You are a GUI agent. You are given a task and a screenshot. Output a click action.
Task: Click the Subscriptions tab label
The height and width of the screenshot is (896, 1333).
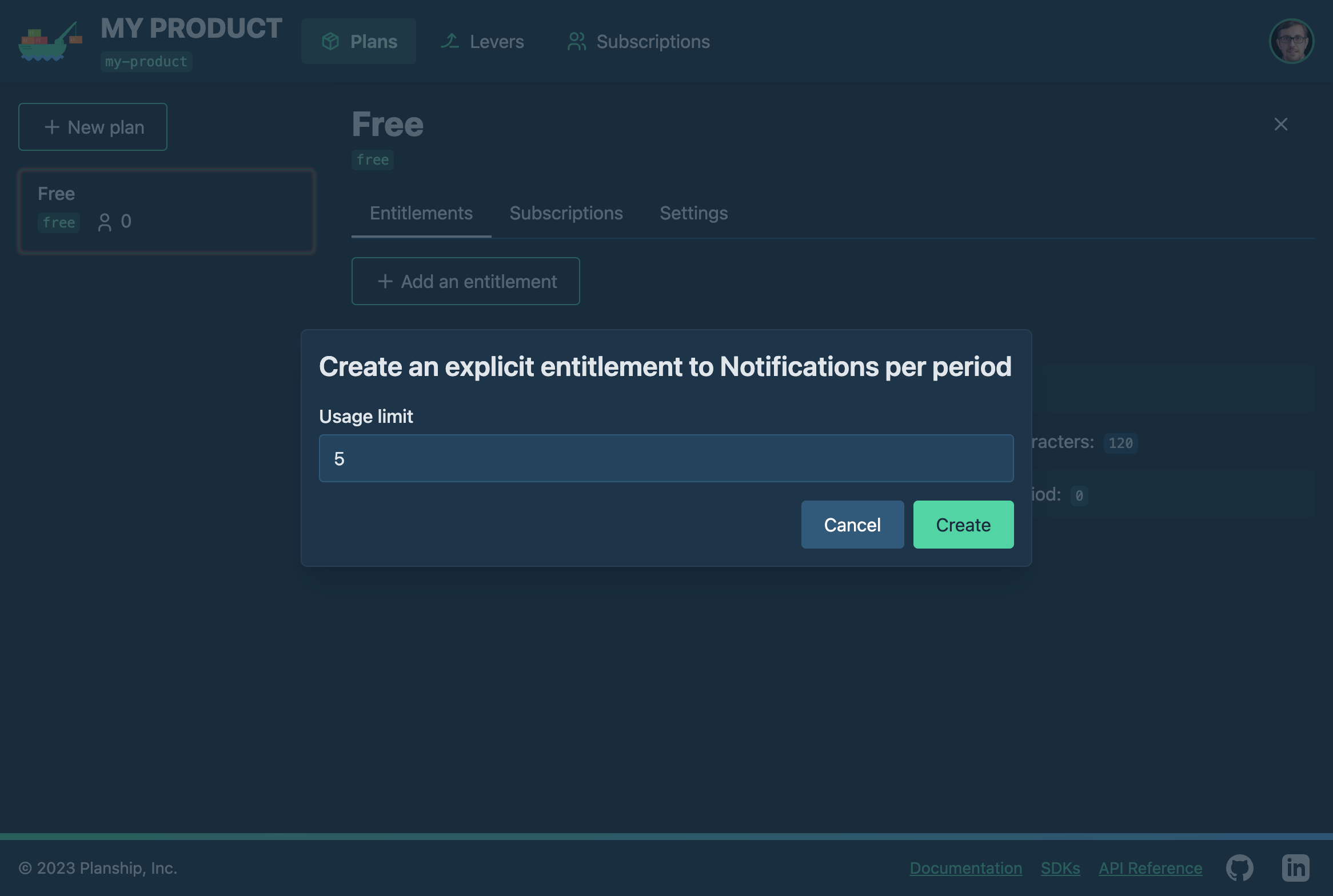(x=566, y=213)
